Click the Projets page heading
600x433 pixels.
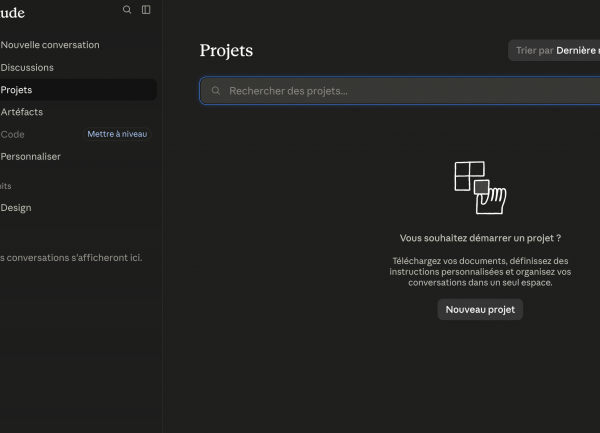226,50
